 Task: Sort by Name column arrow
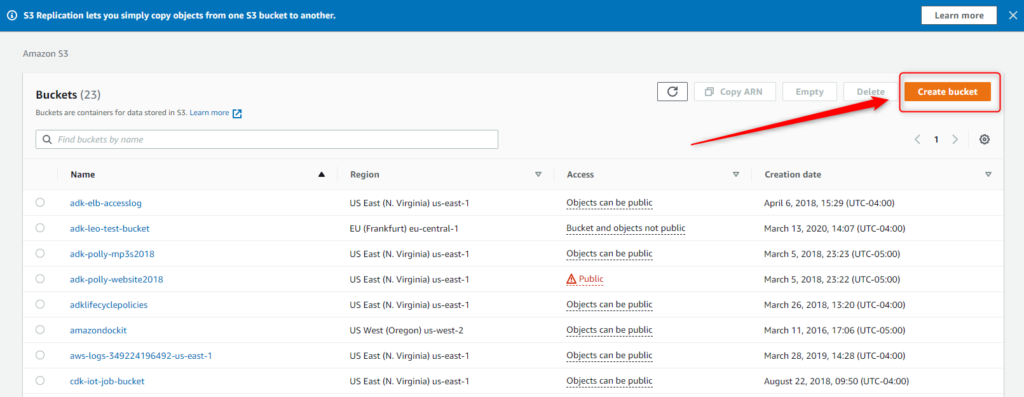coord(321,174)
